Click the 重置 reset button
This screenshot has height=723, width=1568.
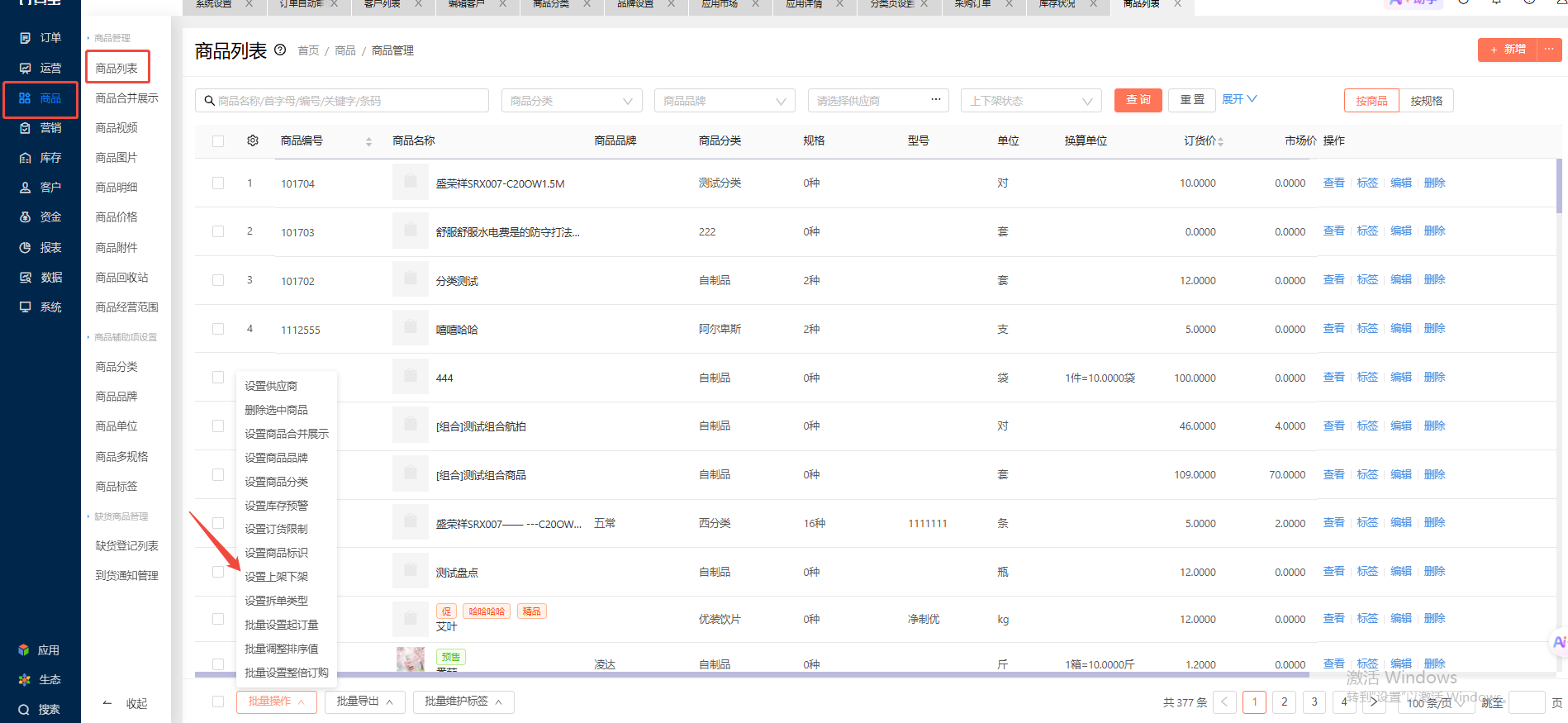click(x=1192, y=100)
